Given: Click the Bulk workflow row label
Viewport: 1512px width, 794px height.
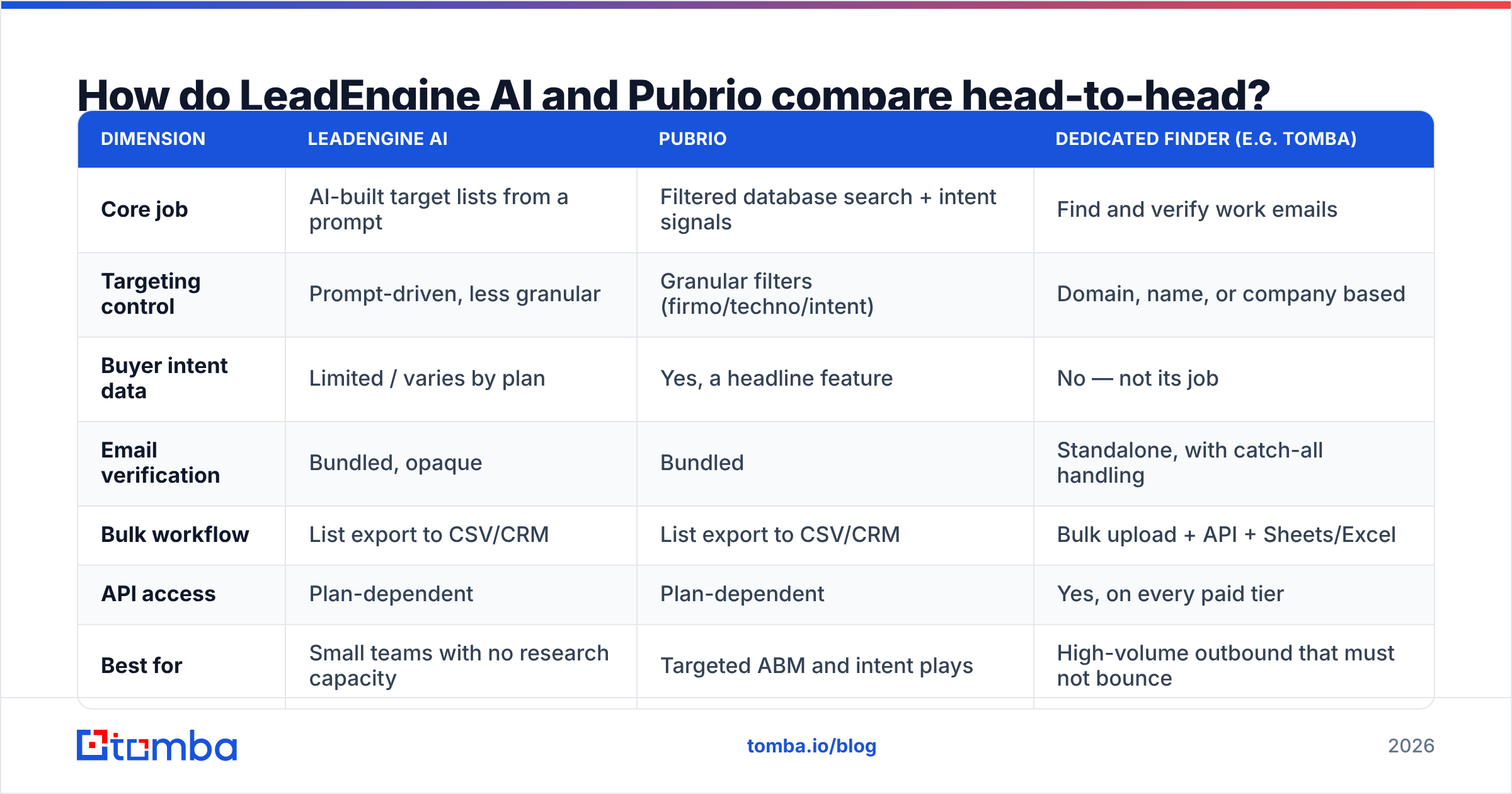Looking at the screenshot, I should pos(175,534).
